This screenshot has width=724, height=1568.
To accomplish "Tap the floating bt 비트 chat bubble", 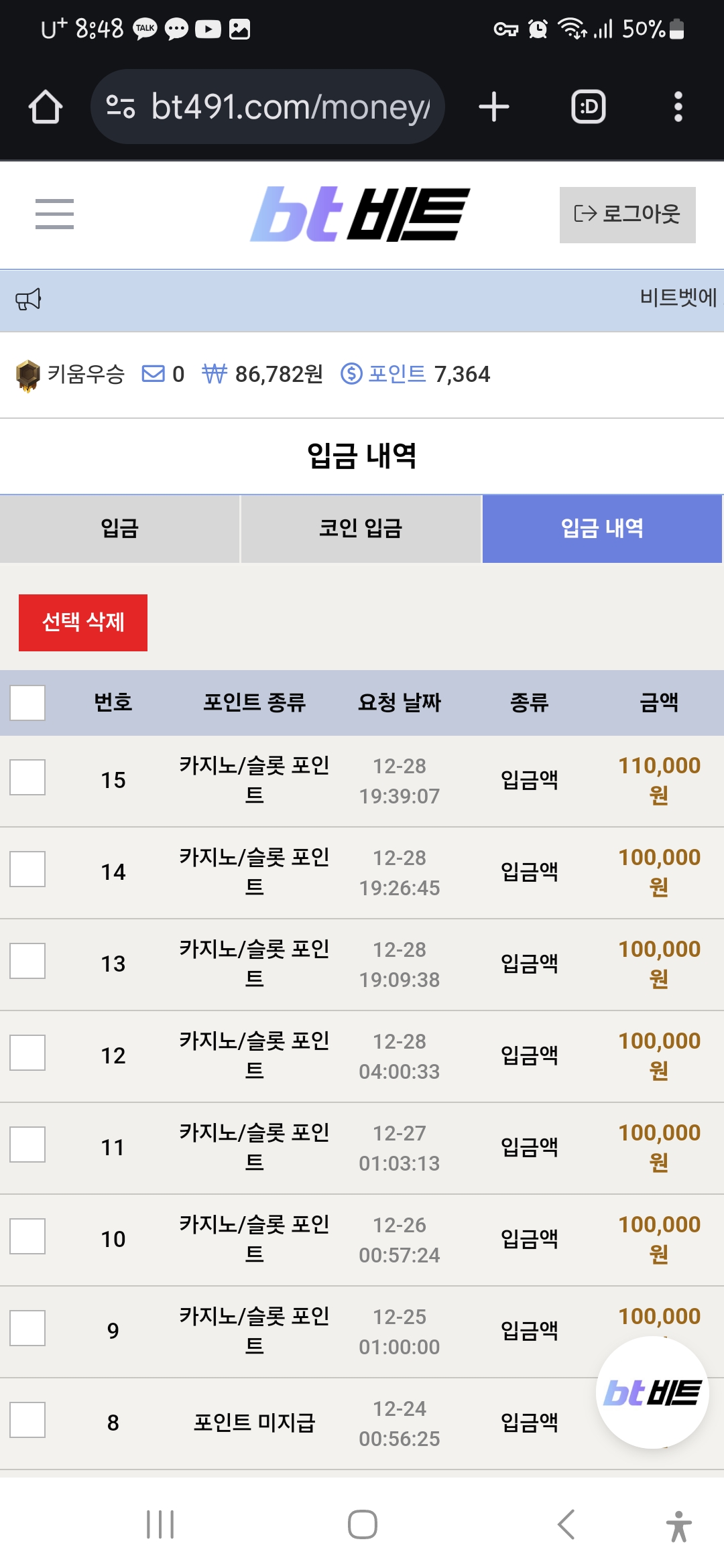I will click(652, 1392).
